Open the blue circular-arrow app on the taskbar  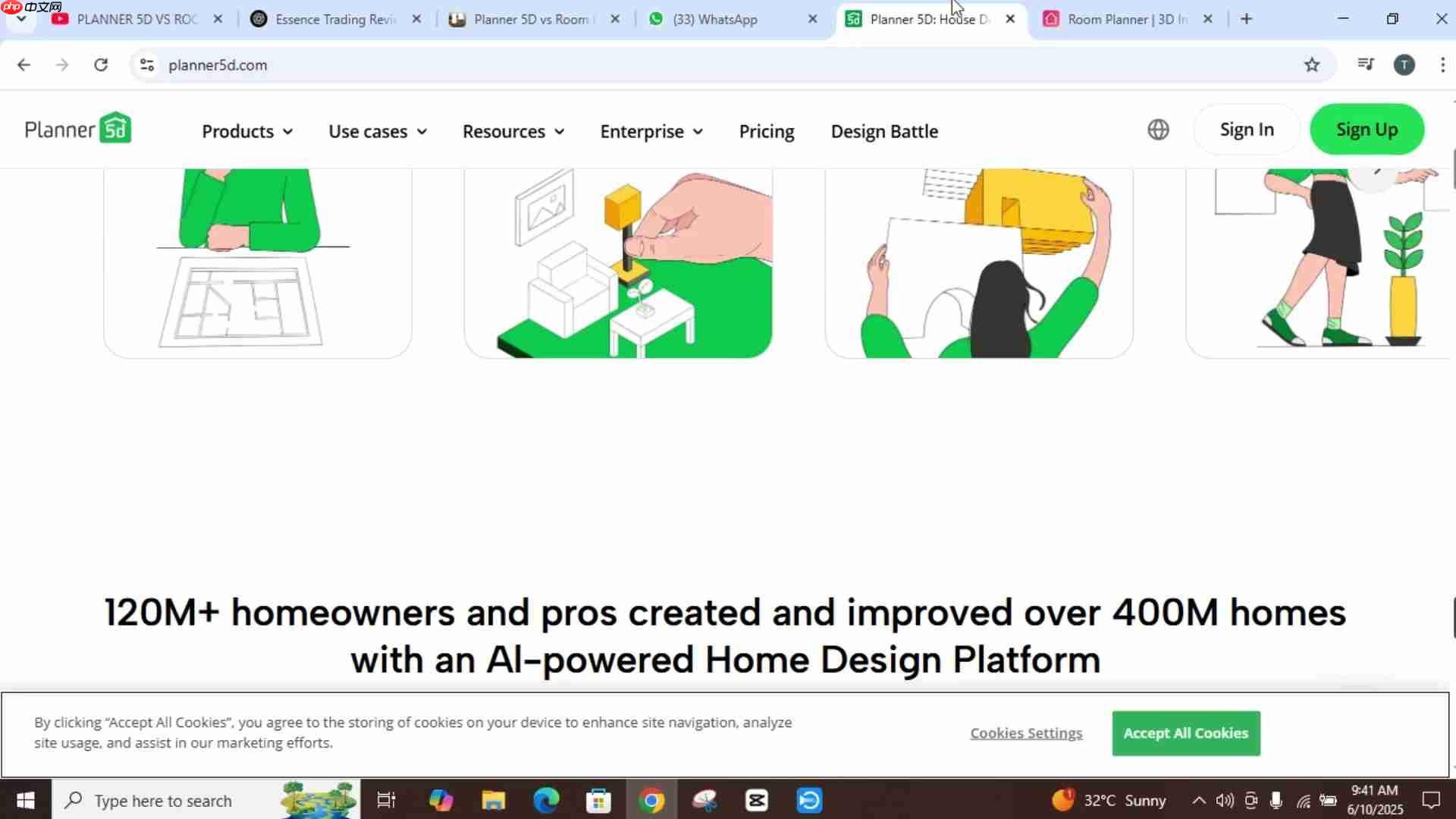tap(810, 800)
